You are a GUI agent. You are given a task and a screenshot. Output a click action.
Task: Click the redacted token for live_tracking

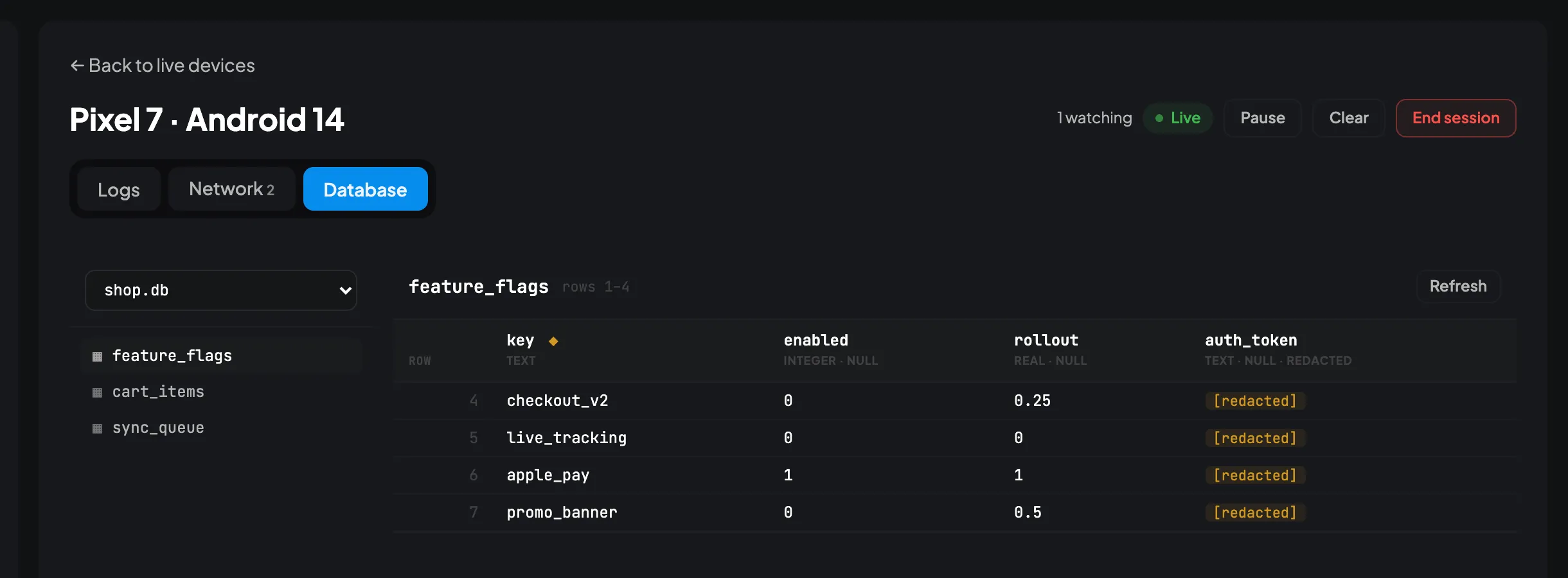(x=1255, y=438)
